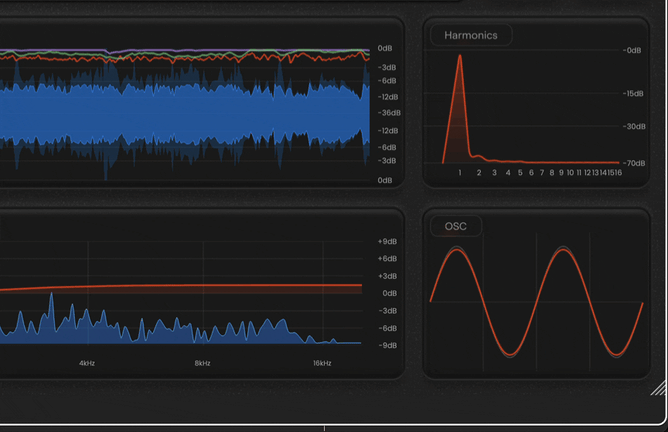Click the -36dB label on the waveform scale

point(387,113)
